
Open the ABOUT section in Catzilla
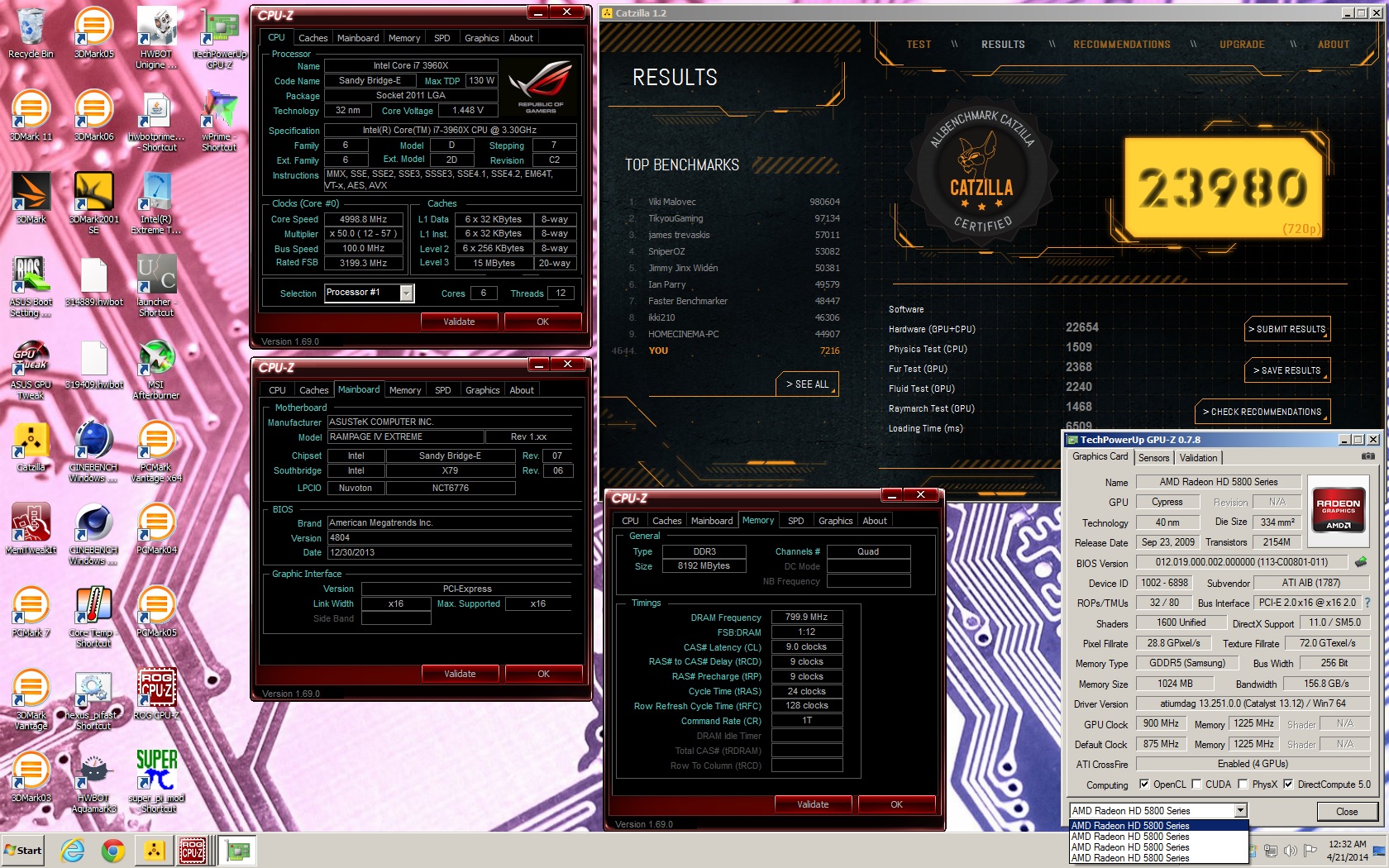pos(1334,45)
